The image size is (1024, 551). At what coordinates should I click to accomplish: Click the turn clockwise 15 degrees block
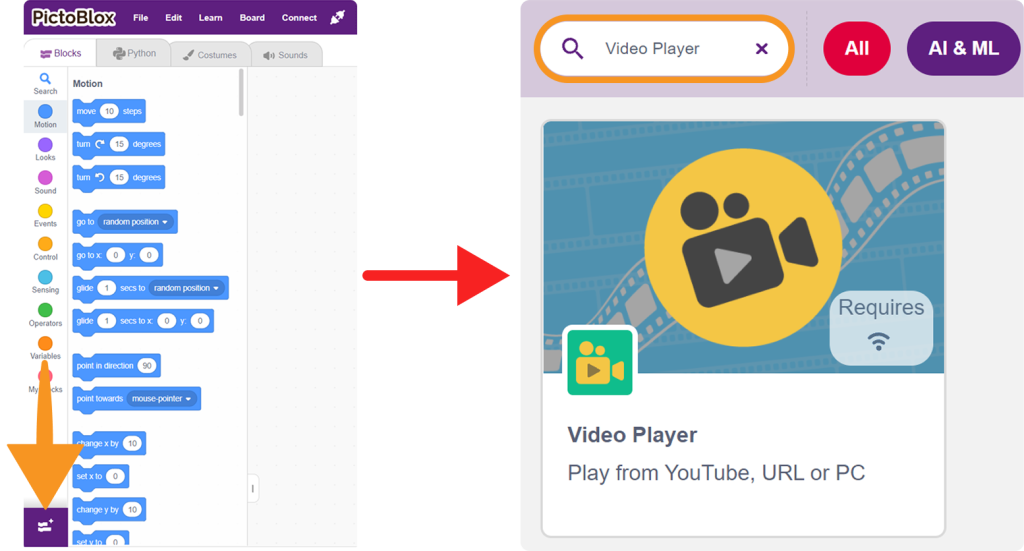[118, 144]
